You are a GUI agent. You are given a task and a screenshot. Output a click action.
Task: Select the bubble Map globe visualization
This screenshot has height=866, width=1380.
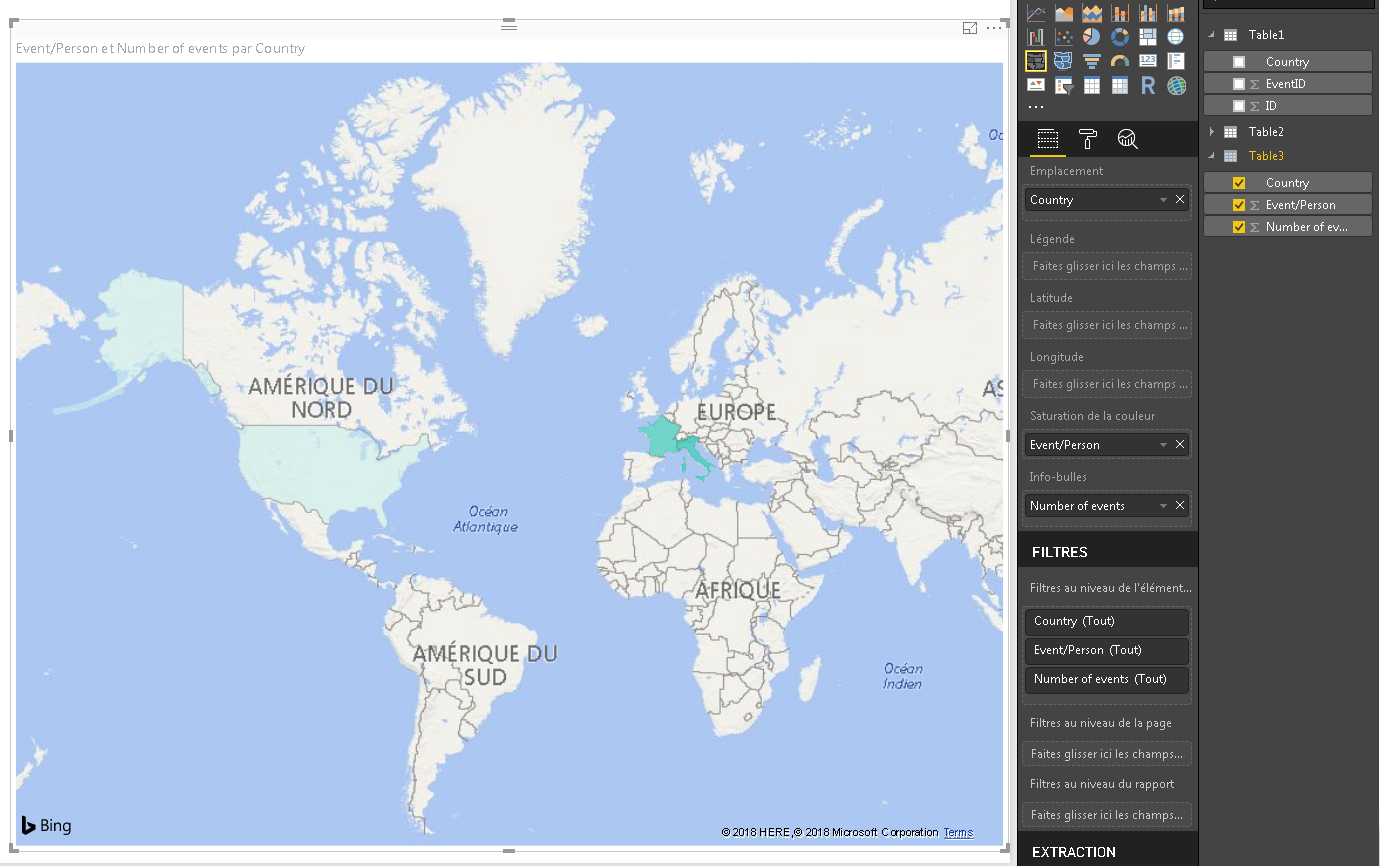pos(1176,37)
